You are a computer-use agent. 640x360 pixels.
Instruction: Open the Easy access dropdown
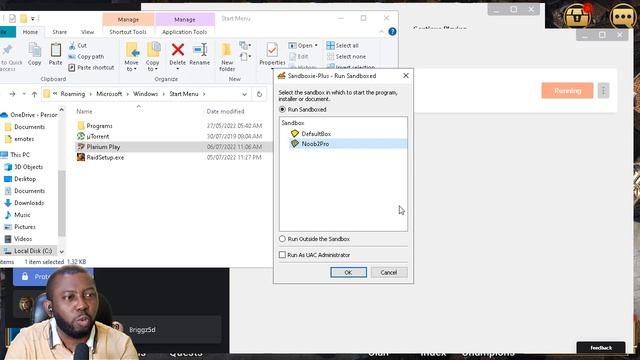click(245, 56)
